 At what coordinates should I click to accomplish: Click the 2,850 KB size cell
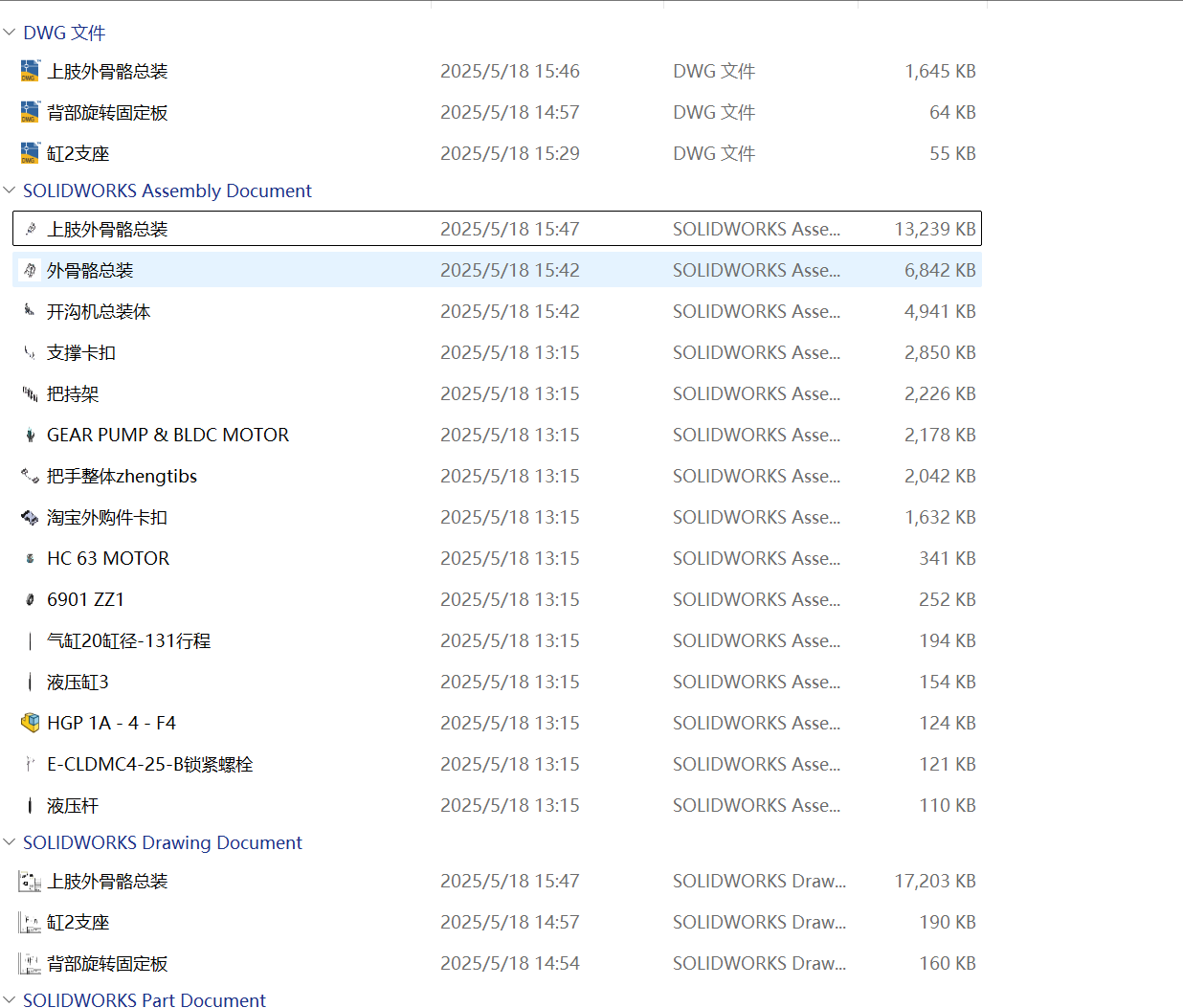(940, 352)
